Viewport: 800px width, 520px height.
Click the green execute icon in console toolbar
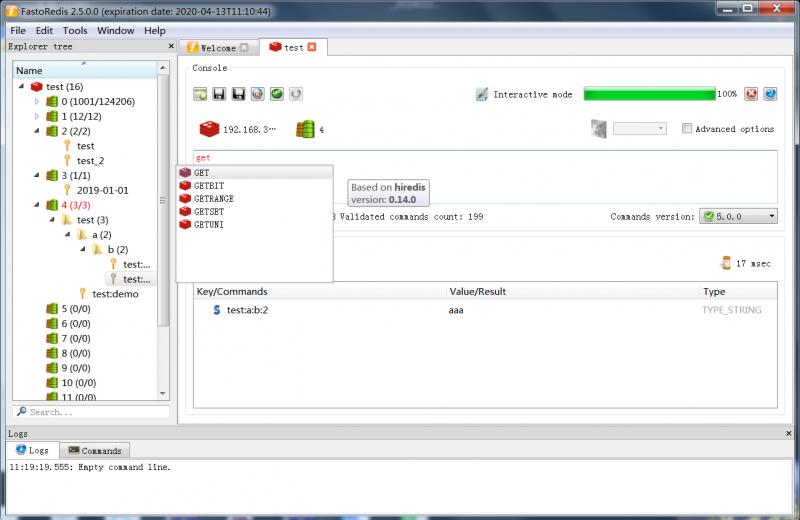277,94
